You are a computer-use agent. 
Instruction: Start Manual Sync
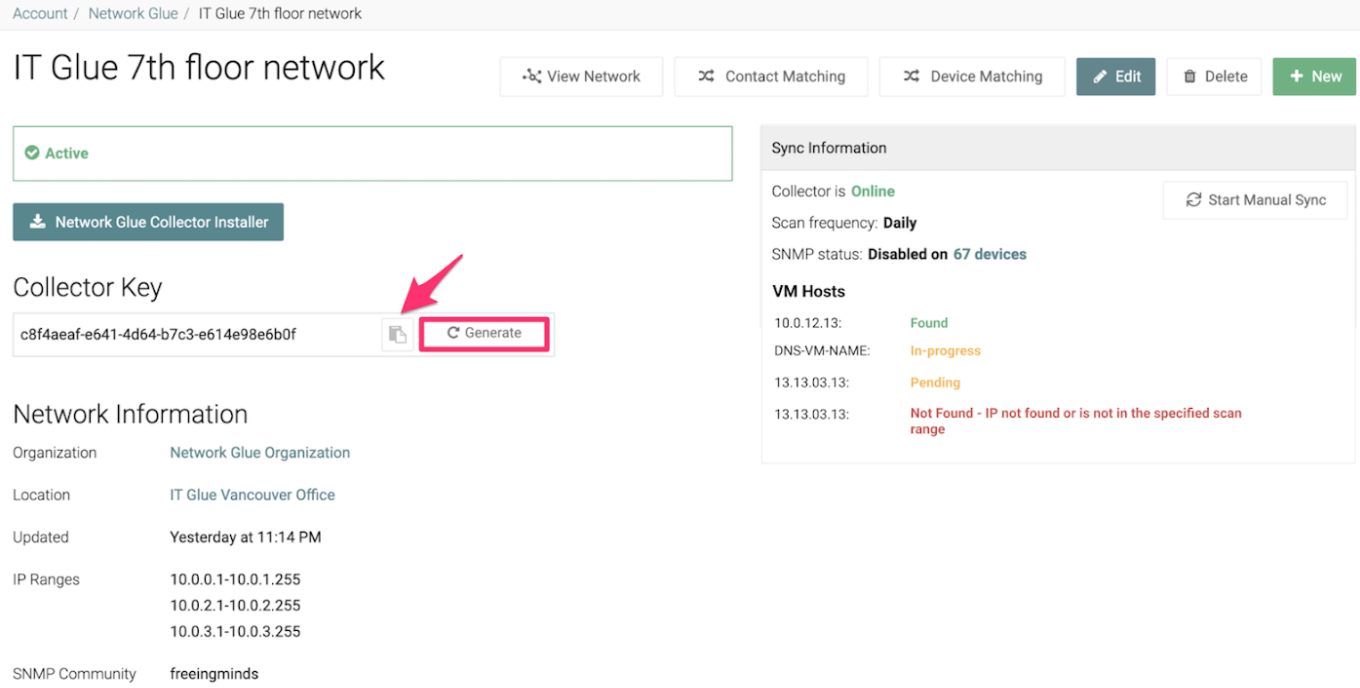tap(1255, 200)
